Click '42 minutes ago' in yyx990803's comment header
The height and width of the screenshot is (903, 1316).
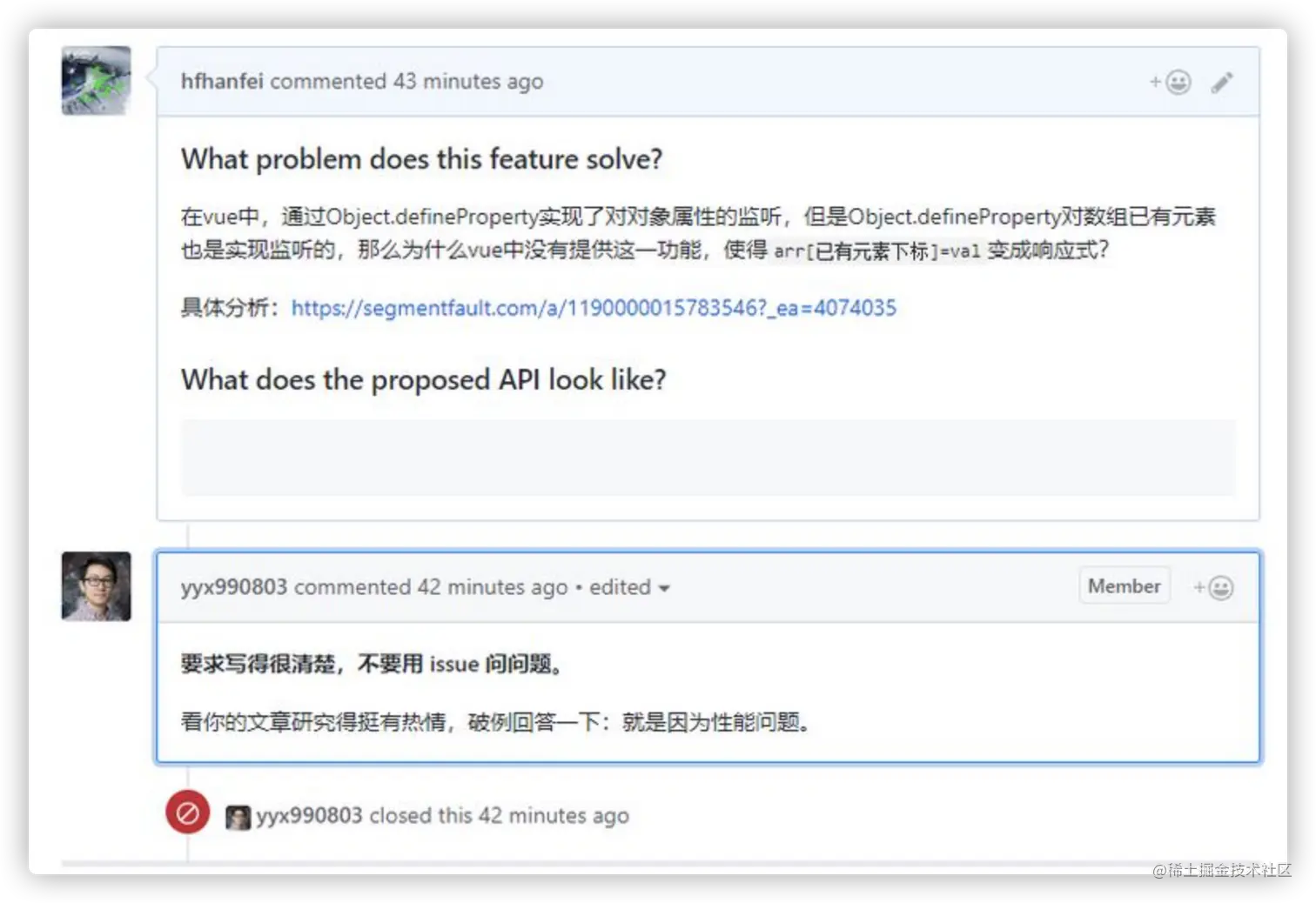pyautogui.click(x=492, y=586)
